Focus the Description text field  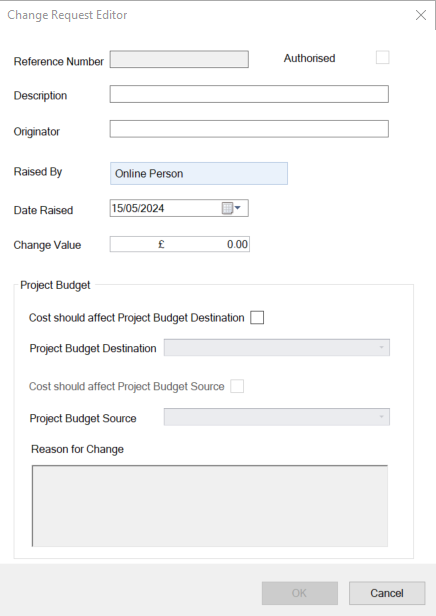tap(249, 94)
